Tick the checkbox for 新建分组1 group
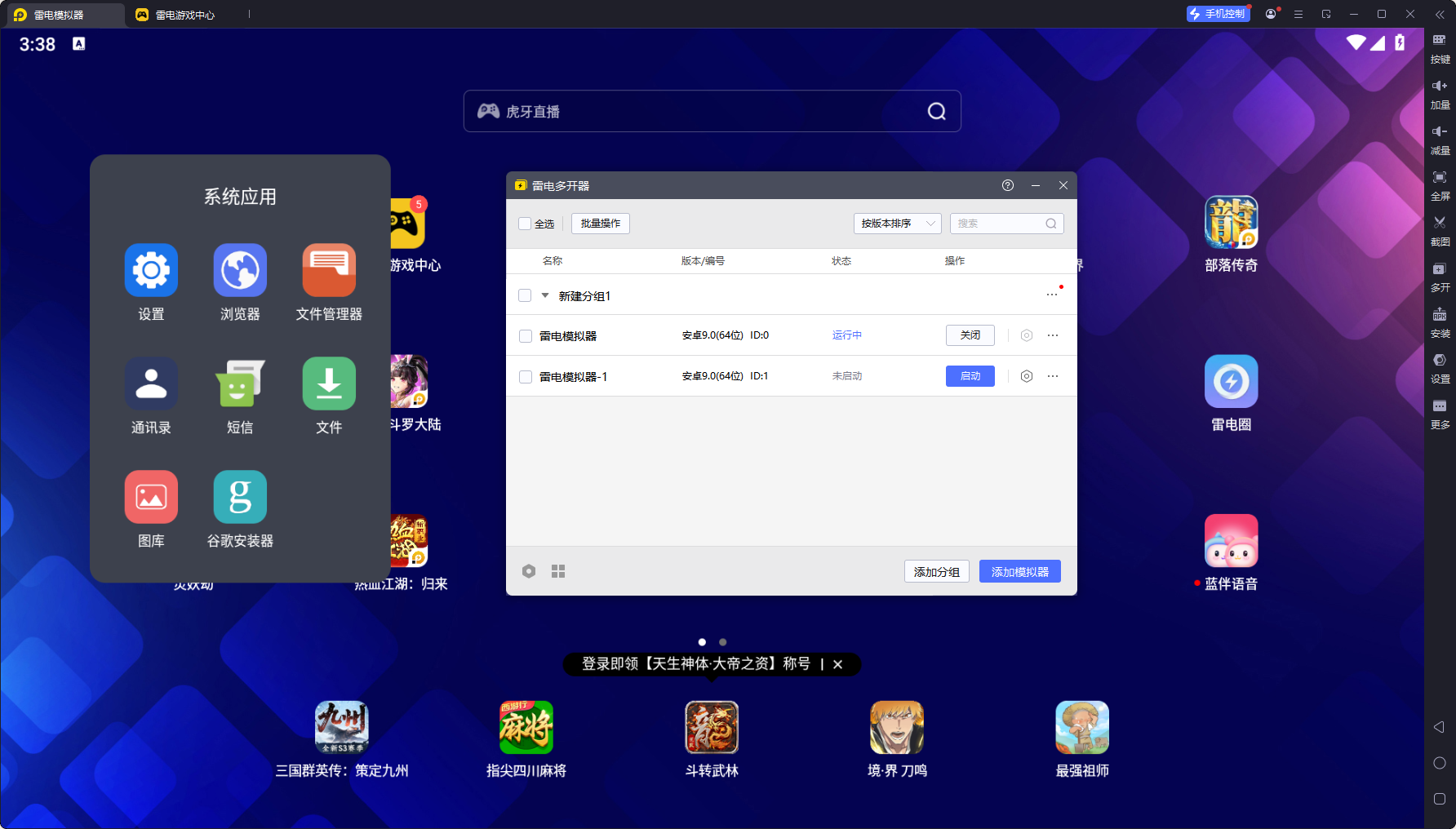The width and height of the screenshot is (1456, 829). 525,295
